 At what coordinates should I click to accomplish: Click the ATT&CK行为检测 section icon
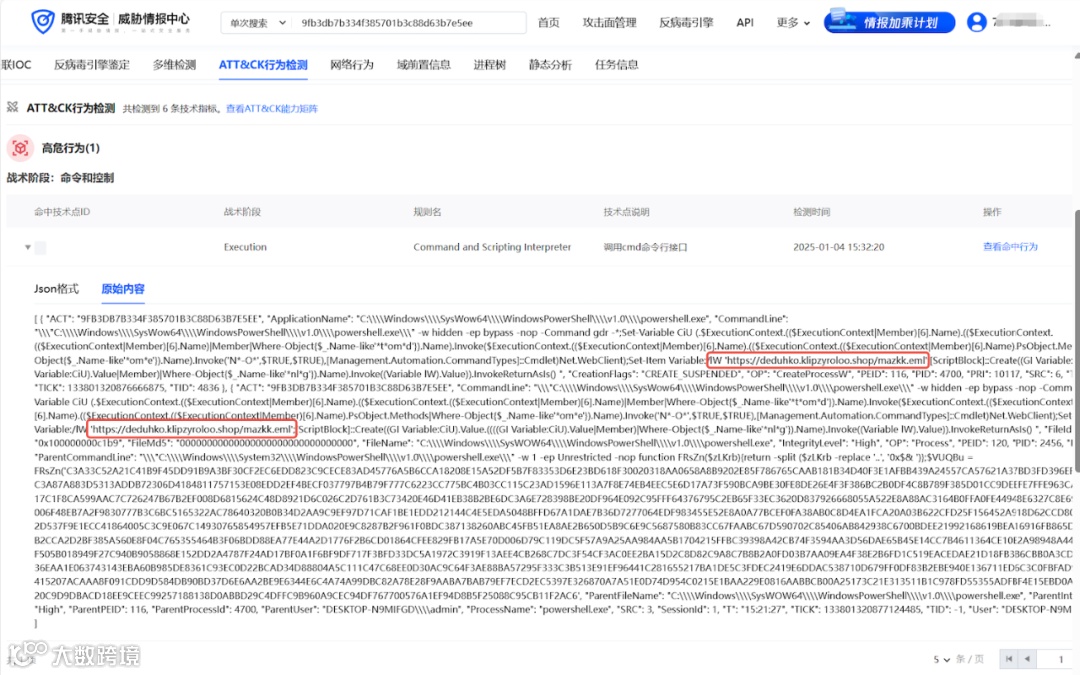[12, 107]
